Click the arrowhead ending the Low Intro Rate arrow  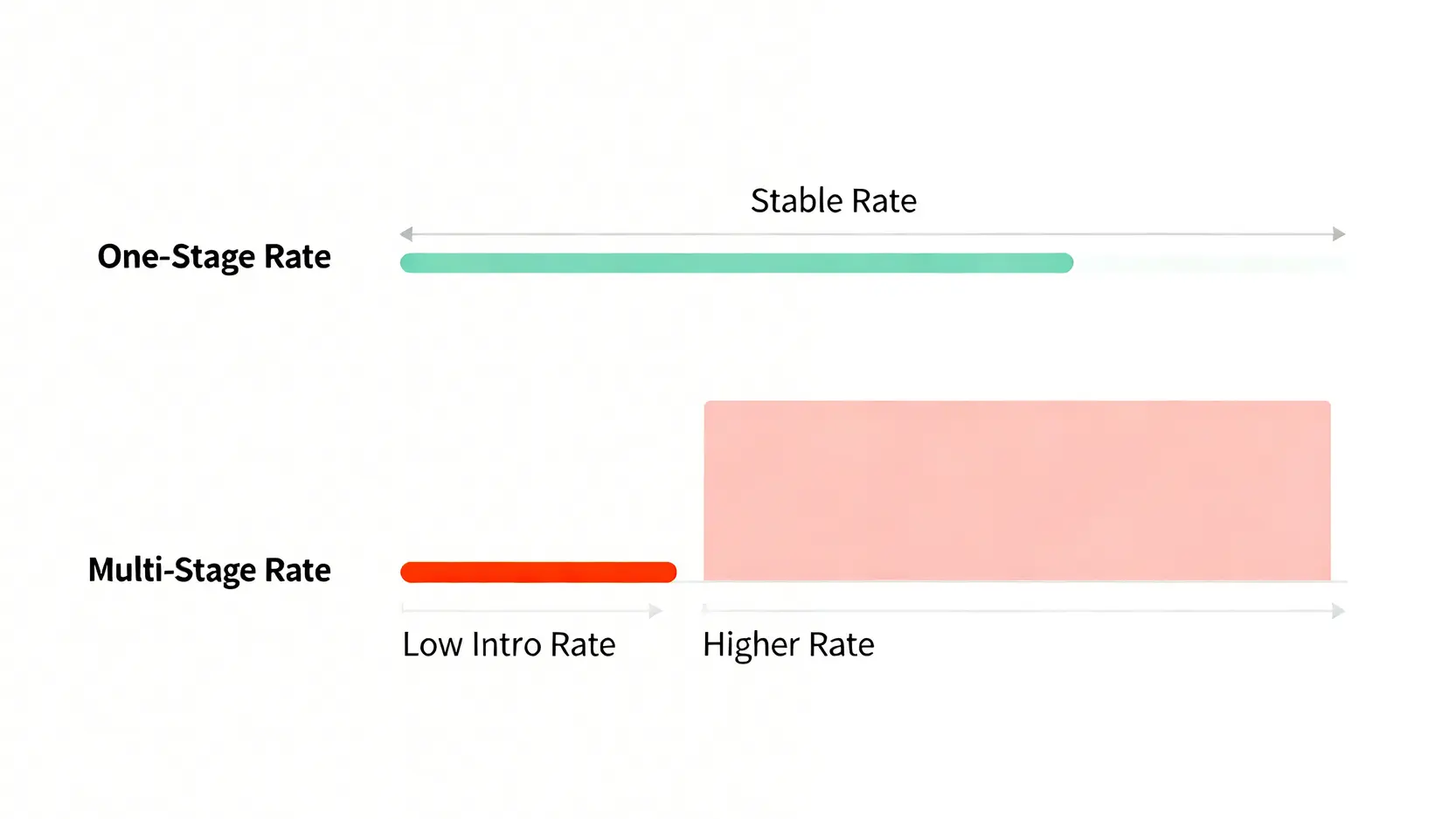click(655, 611)
